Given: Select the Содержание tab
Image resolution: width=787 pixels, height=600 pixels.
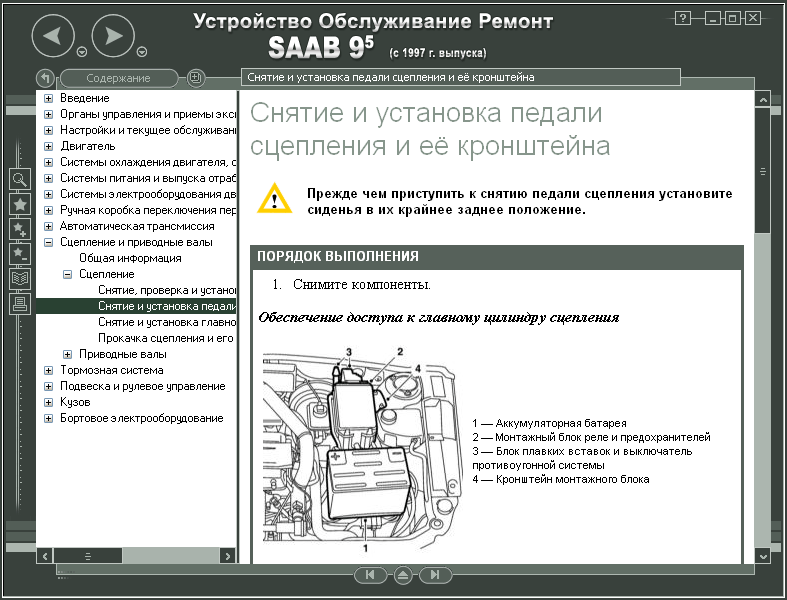Looking at the screenshot, I should [x=118, y=78].
